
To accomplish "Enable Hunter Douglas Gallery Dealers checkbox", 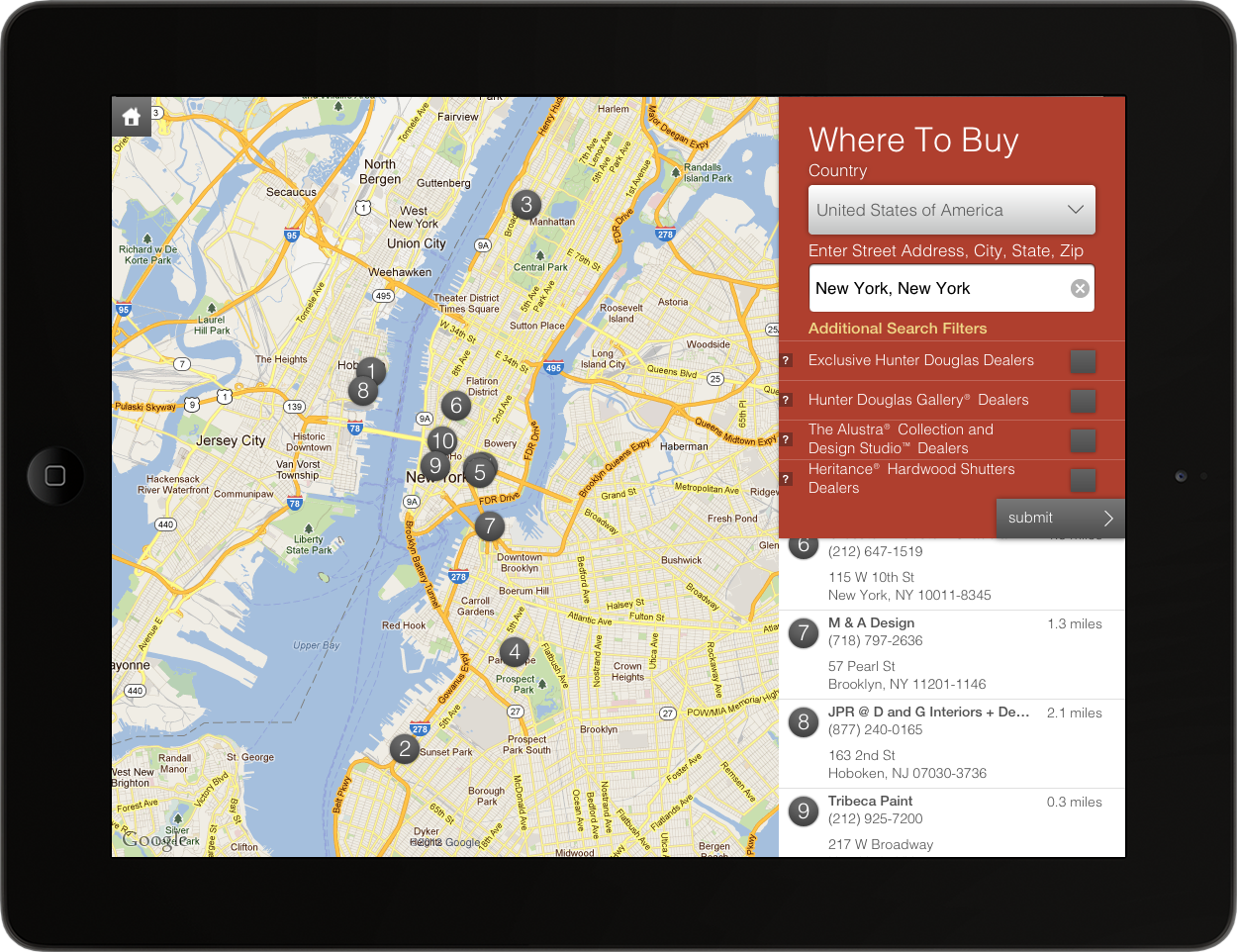I will tap(1083, 401).
